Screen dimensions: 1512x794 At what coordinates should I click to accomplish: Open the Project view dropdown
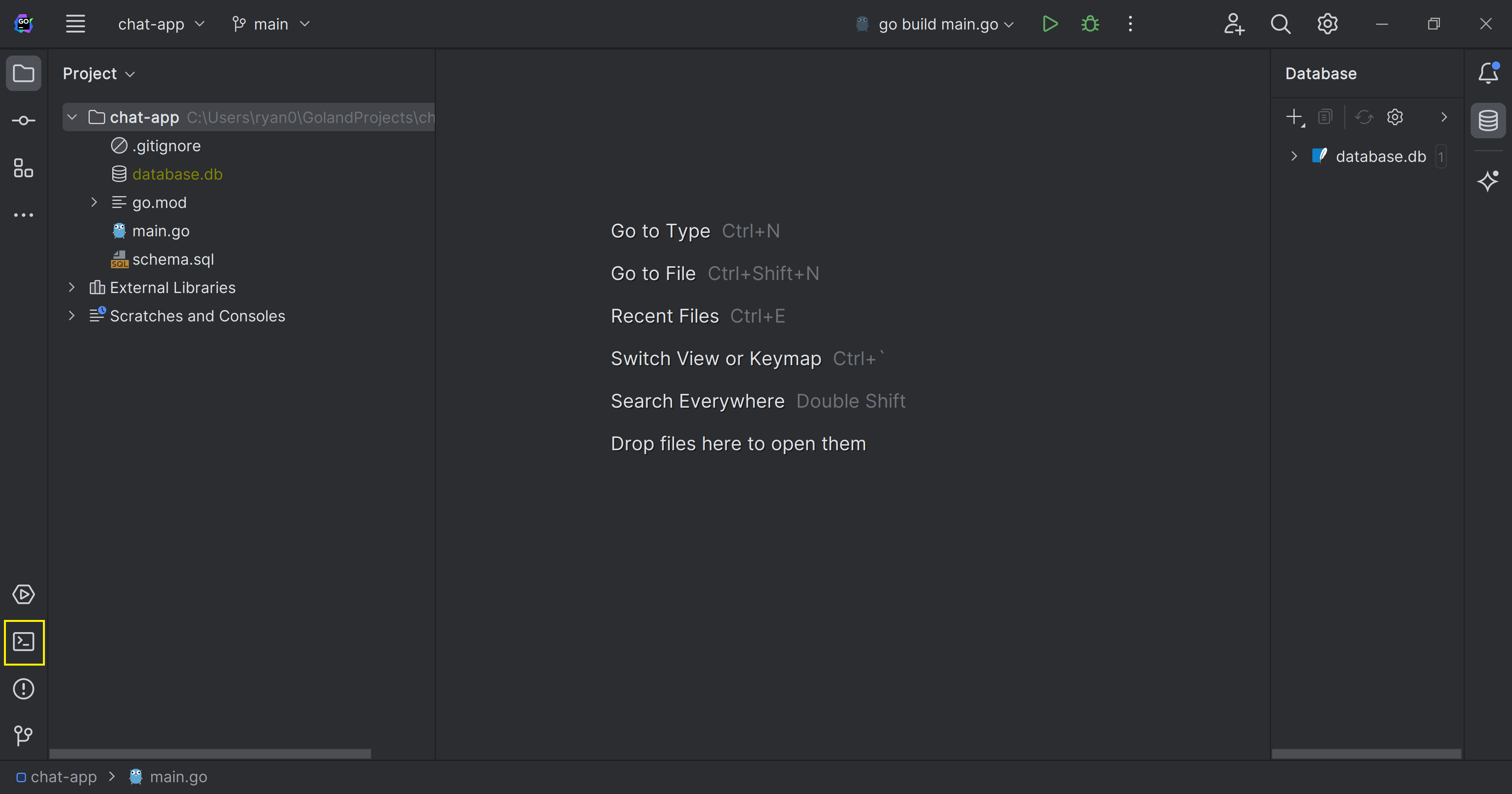click(98, 74)
